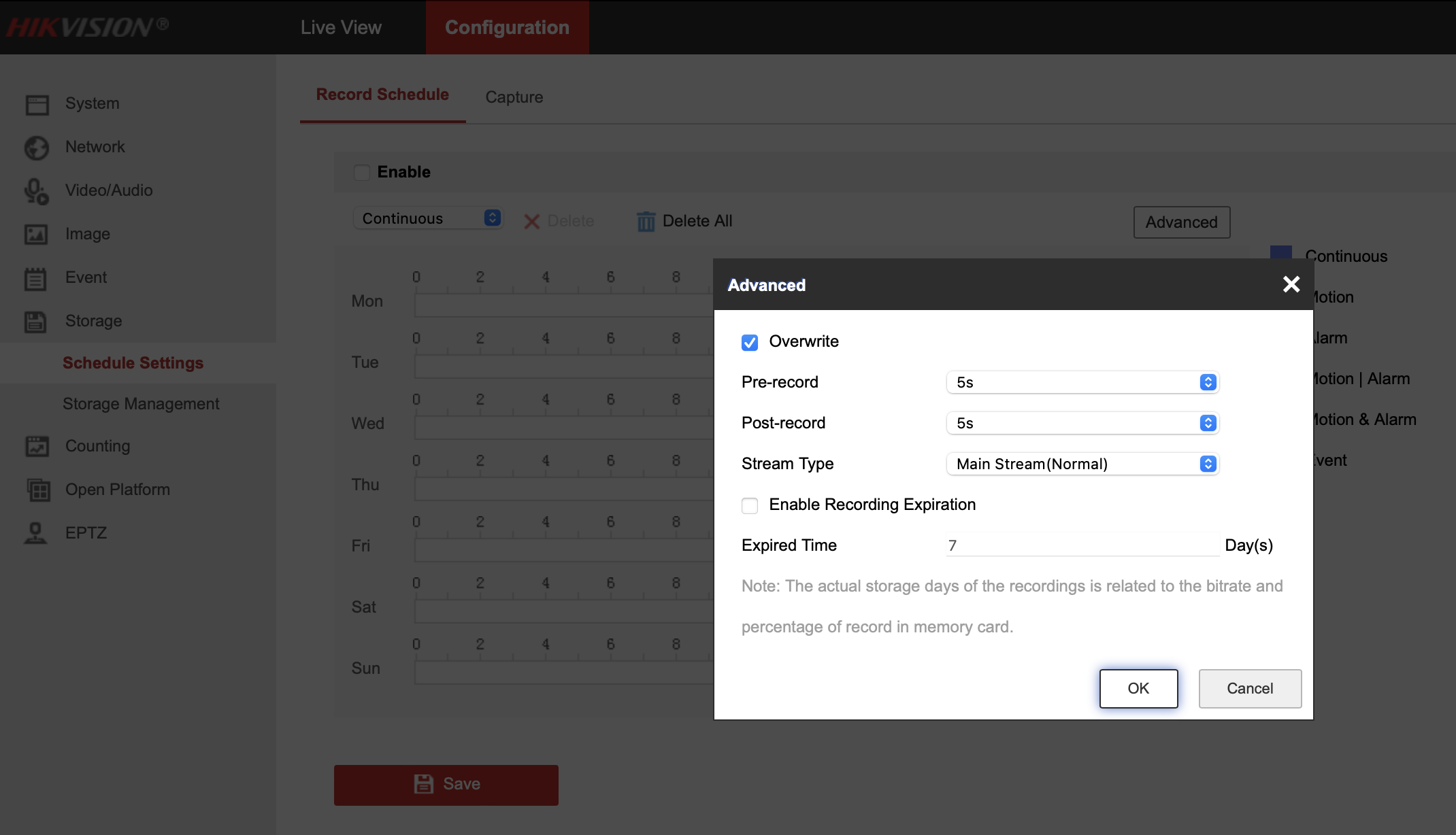Open Schedule Settings menu item
Viewport: 1456px width, 835px height.
134,362
